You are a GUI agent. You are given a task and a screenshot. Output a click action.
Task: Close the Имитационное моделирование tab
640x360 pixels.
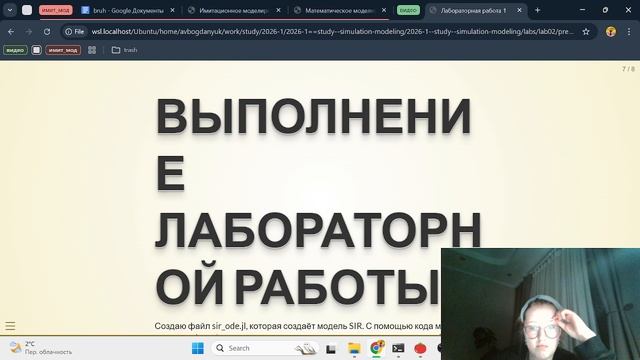278,11
